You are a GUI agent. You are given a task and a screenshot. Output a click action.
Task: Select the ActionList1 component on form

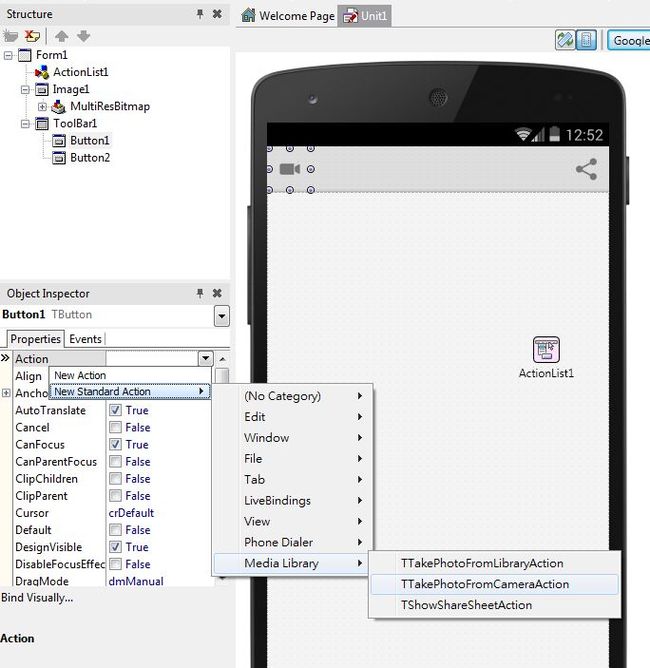click(x=546, y=357)
